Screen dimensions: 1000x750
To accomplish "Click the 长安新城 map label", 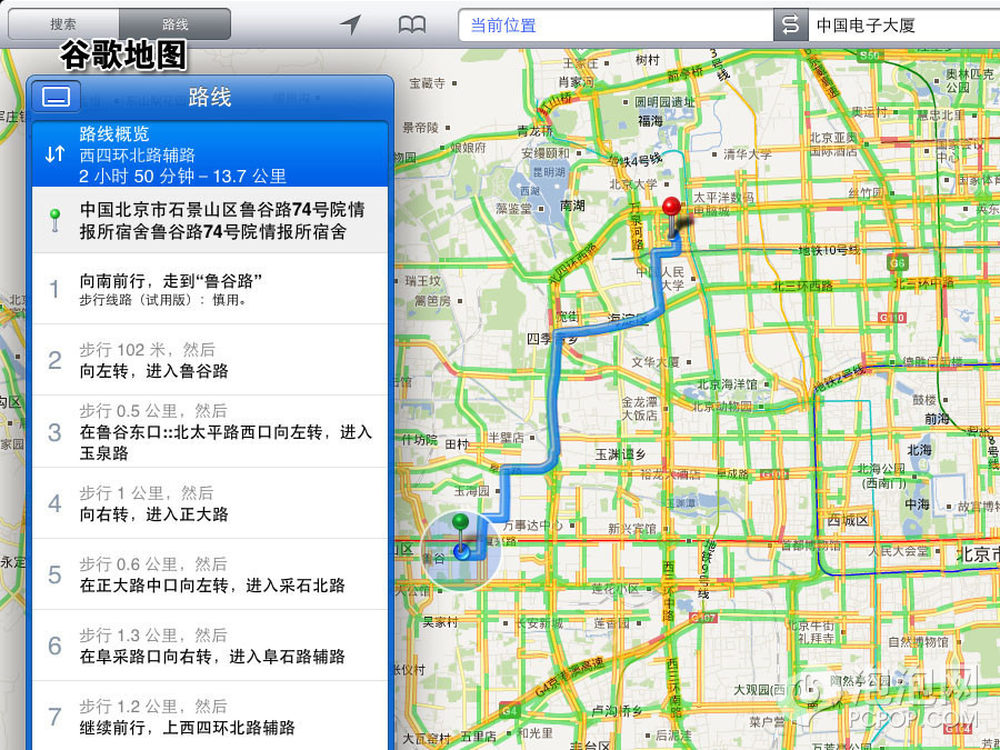I will coord(539,624).
